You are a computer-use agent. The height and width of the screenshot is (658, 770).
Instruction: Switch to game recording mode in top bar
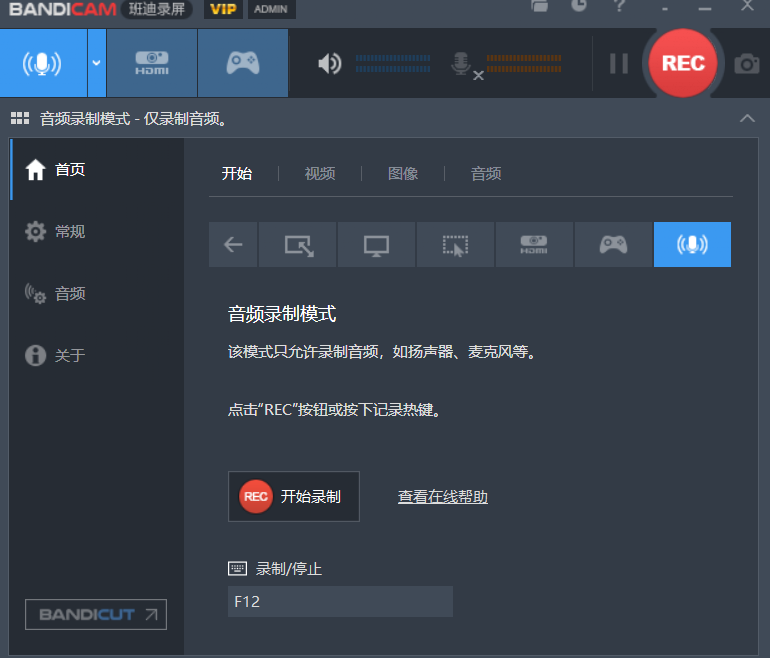click(x=243, y=63)
